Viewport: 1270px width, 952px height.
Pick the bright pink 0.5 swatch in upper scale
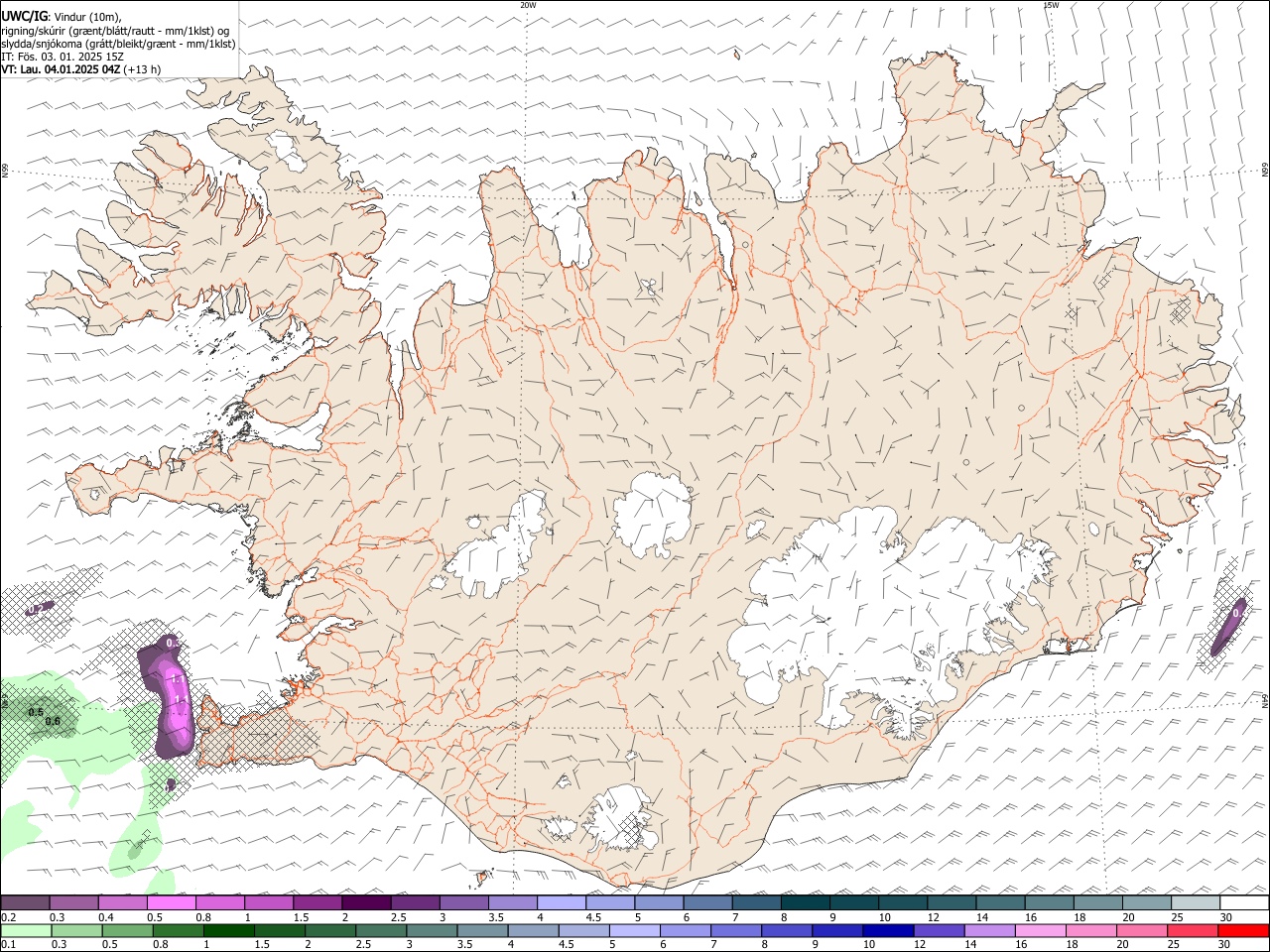(x=171, y=903)
